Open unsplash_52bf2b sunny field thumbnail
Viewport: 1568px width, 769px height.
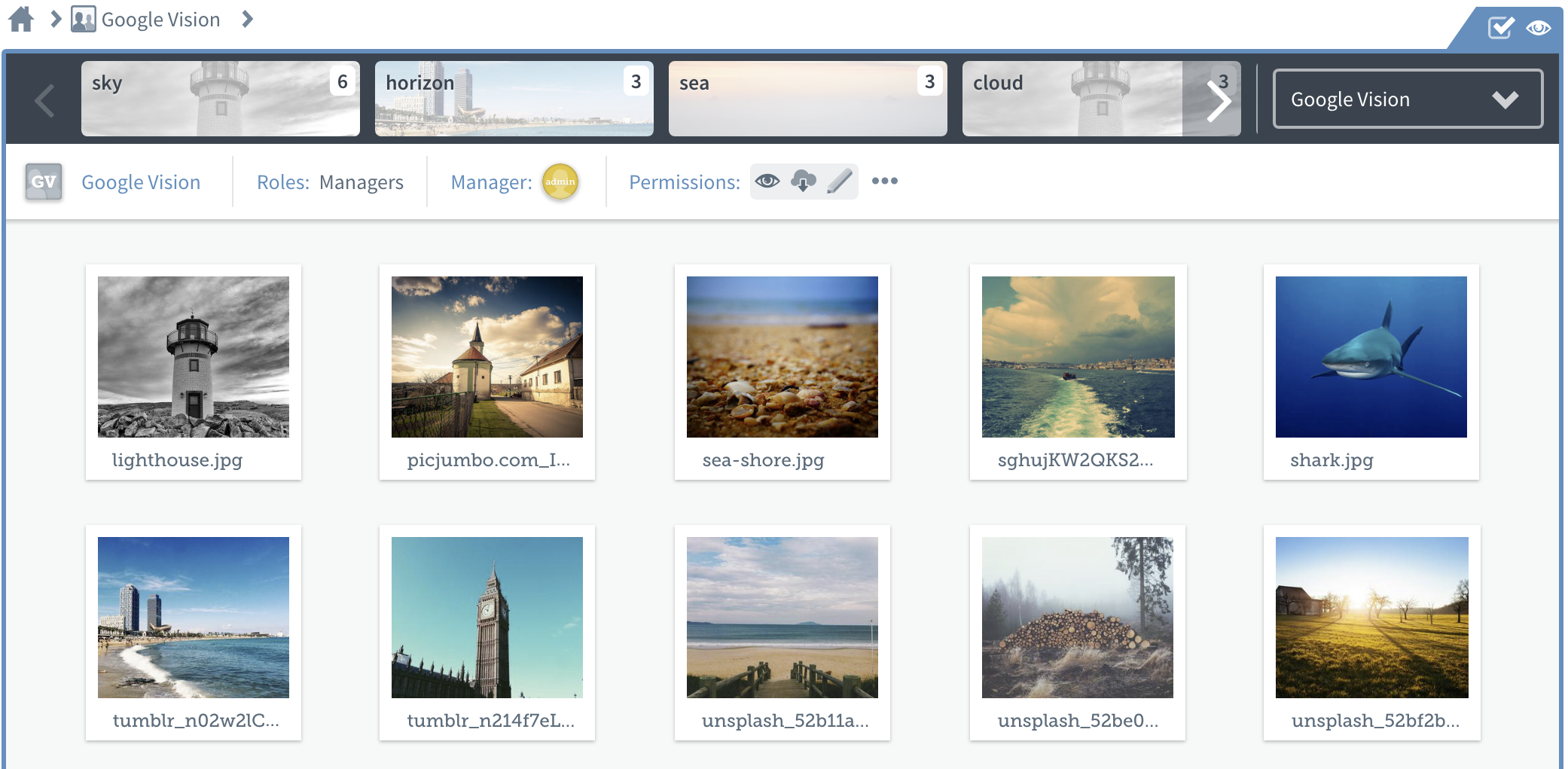1372,618
